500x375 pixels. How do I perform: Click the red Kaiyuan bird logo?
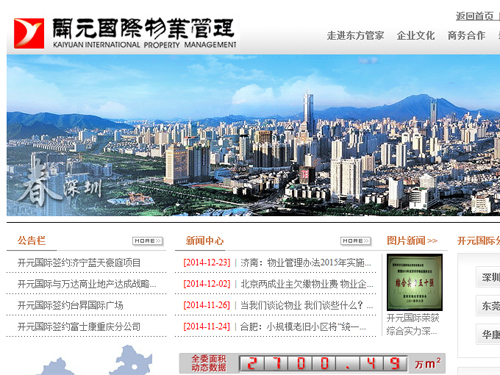29,33
